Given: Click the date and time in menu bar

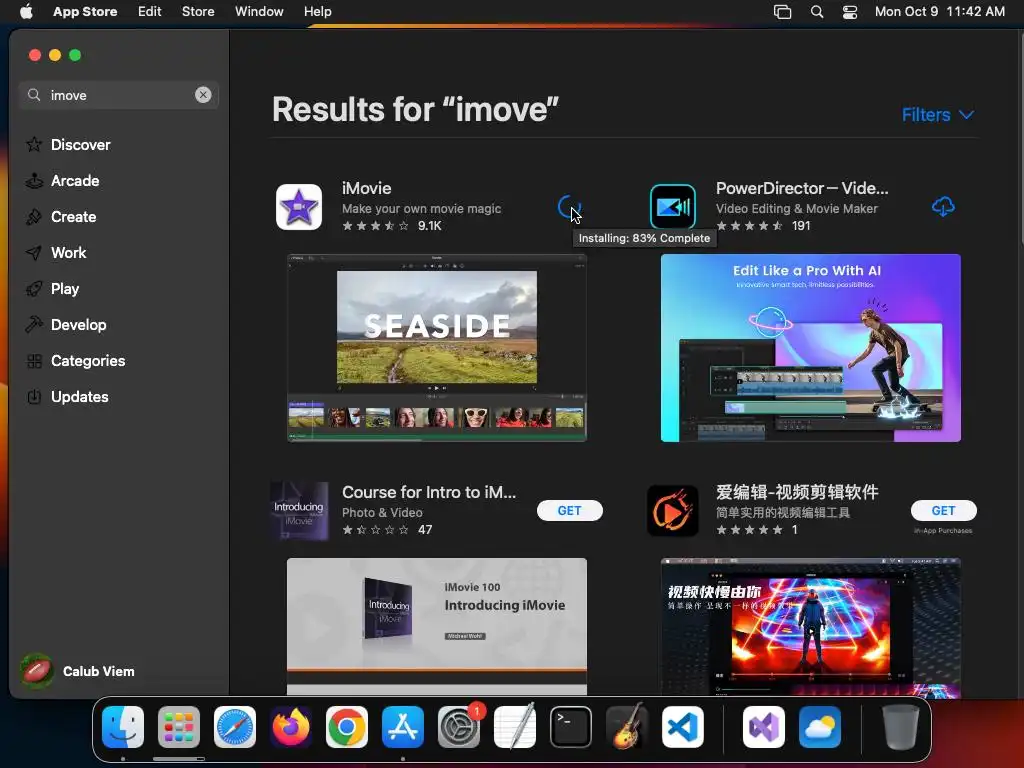Looking at the screenshot, I should point(939,11).
